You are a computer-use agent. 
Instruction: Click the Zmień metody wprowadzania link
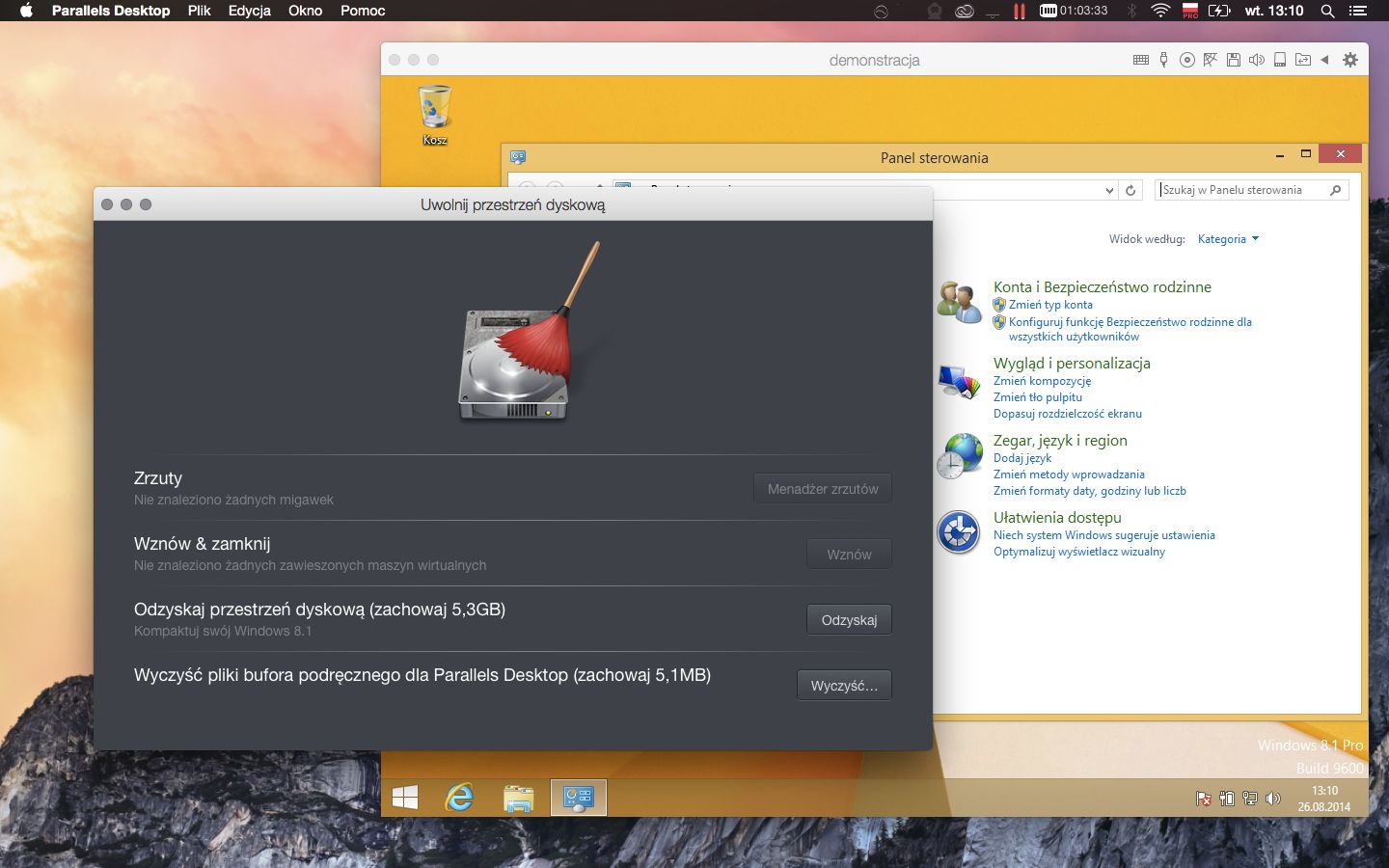coord(1069,475)
